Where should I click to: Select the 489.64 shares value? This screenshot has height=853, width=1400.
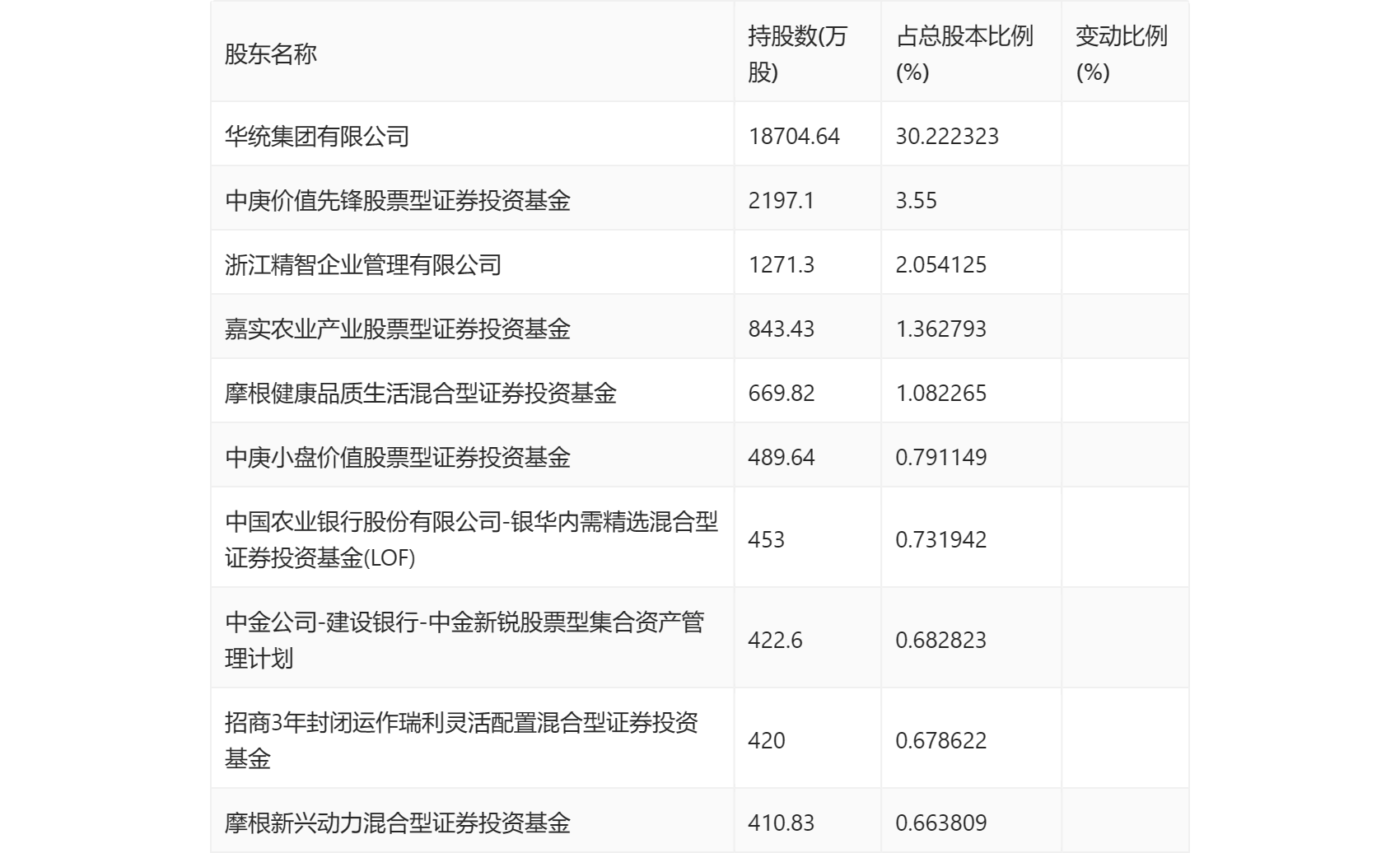point(781,457)
